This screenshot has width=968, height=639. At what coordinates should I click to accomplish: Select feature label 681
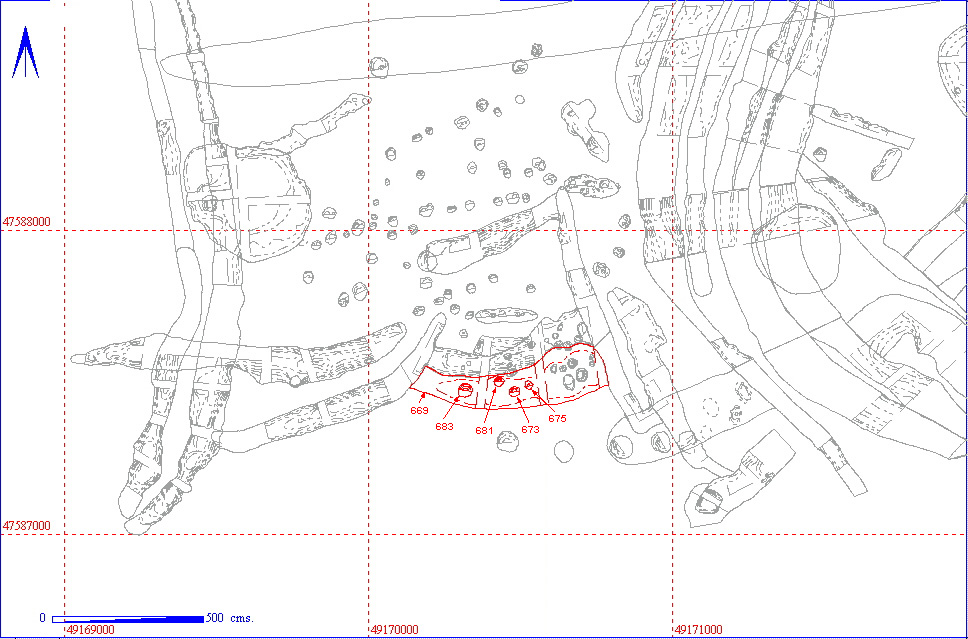484,430
